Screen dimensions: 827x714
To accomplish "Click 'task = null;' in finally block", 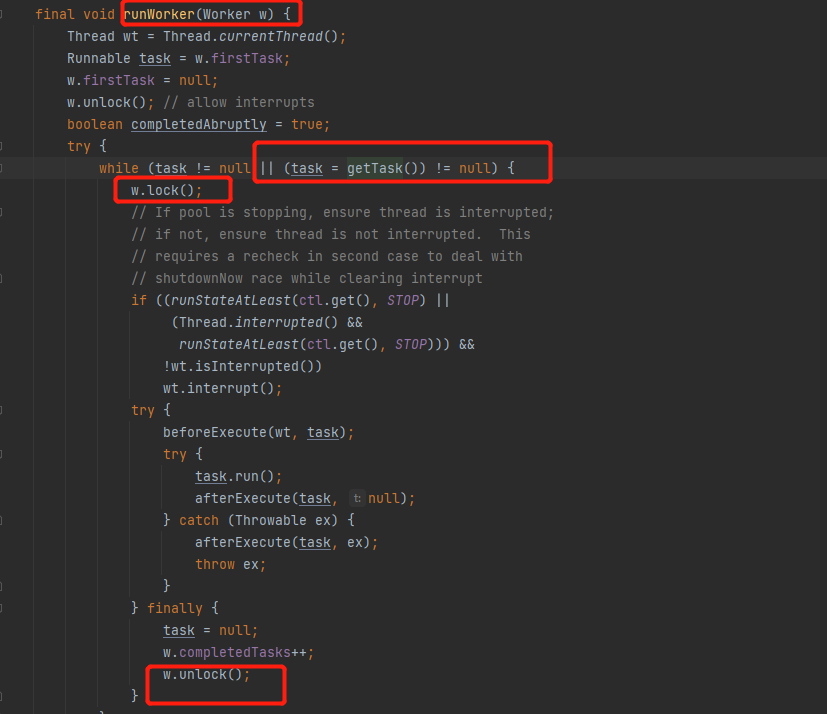I will (x=210, y=631).
